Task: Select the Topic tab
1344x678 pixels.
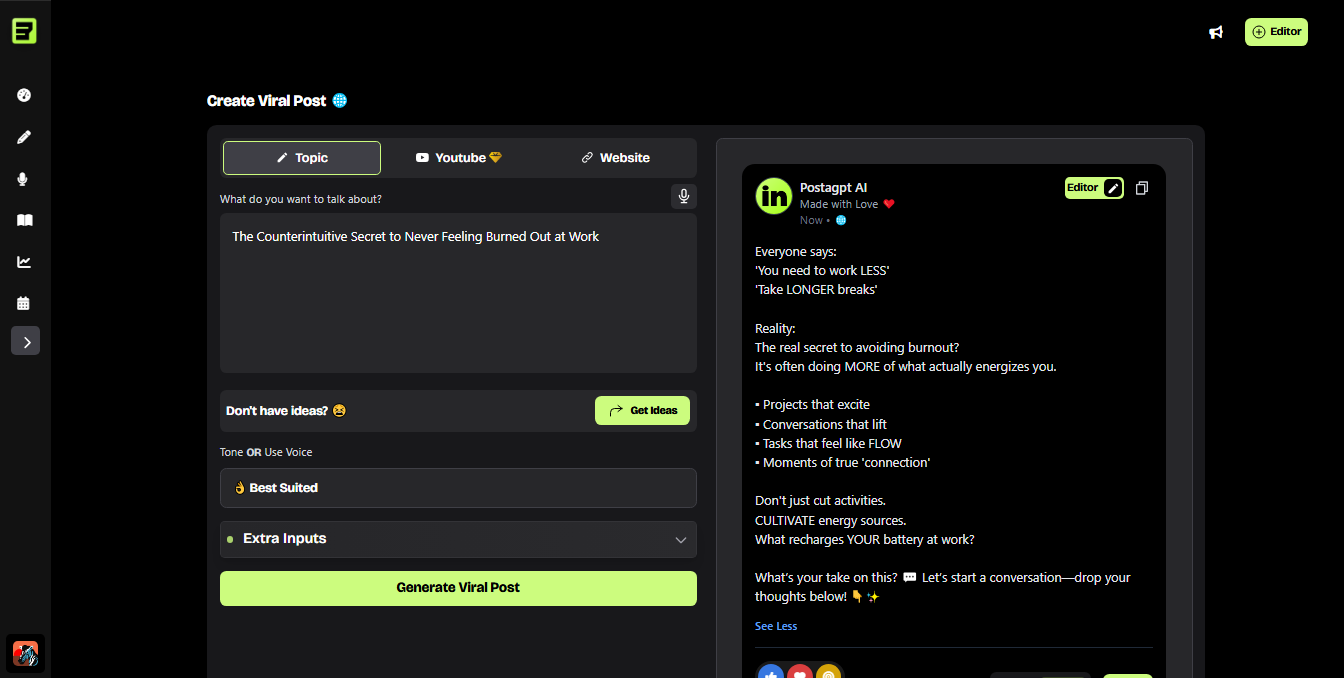Action: click(302, 158)
